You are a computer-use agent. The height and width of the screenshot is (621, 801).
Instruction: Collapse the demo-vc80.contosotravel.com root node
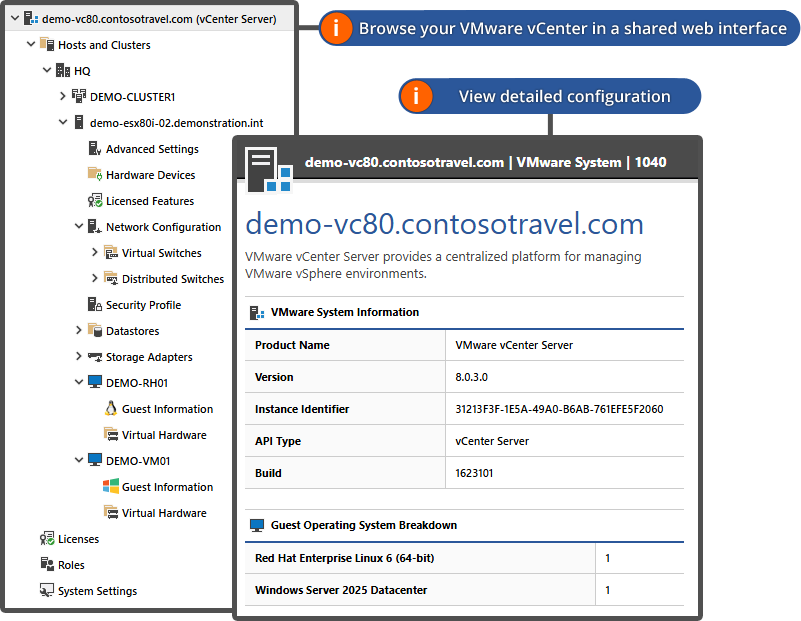tap(15, 18)
